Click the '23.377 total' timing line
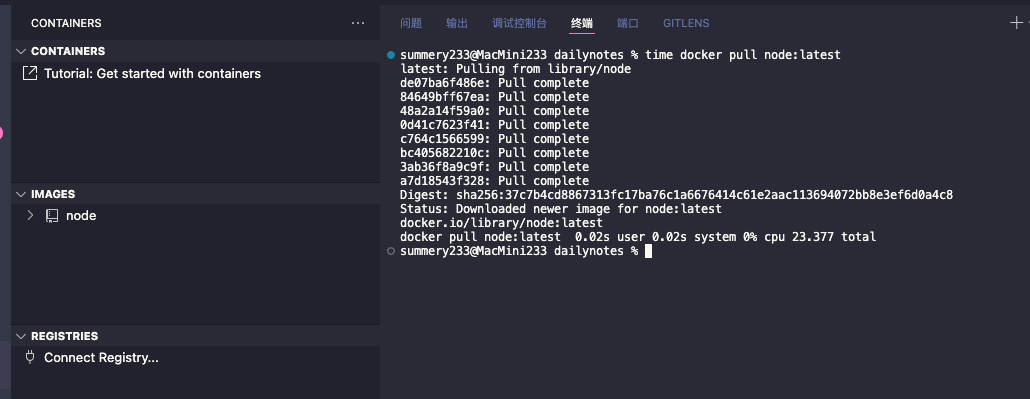 [638, 237]
